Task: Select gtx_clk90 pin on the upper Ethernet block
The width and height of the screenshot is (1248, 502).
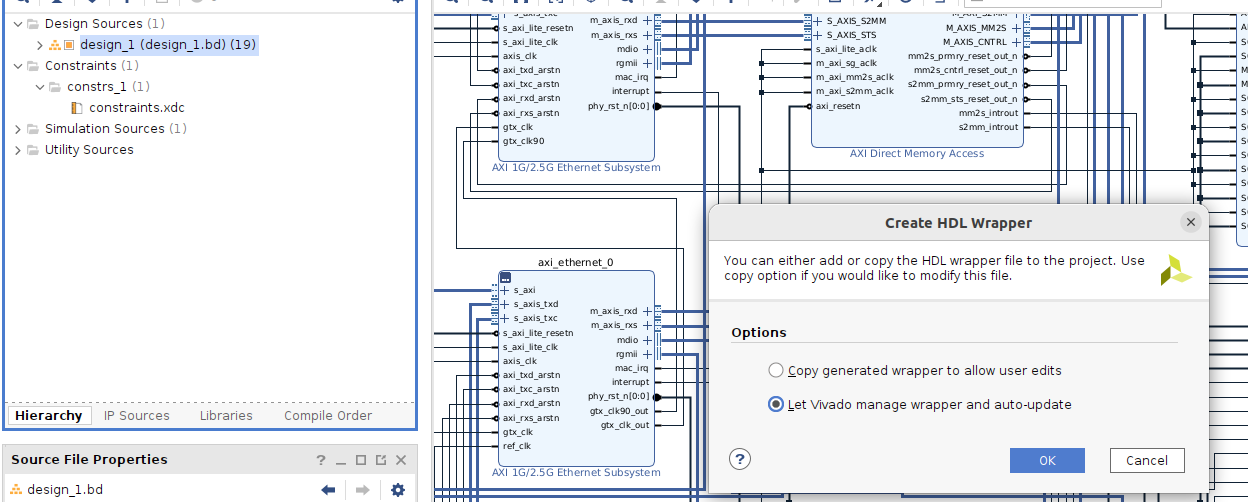Action: click(x=524, y=141)
